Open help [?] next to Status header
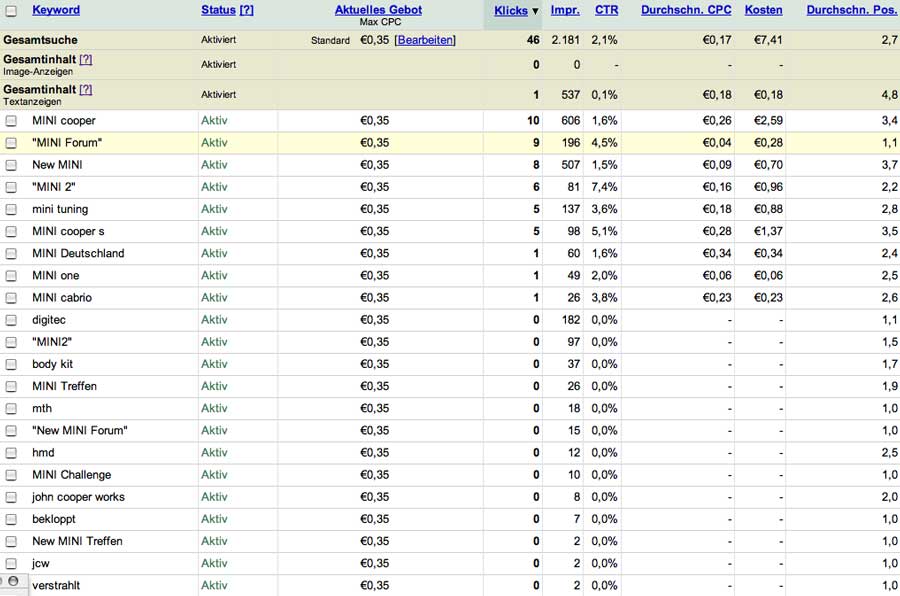900x596 pixels. [x=246, y=10]
